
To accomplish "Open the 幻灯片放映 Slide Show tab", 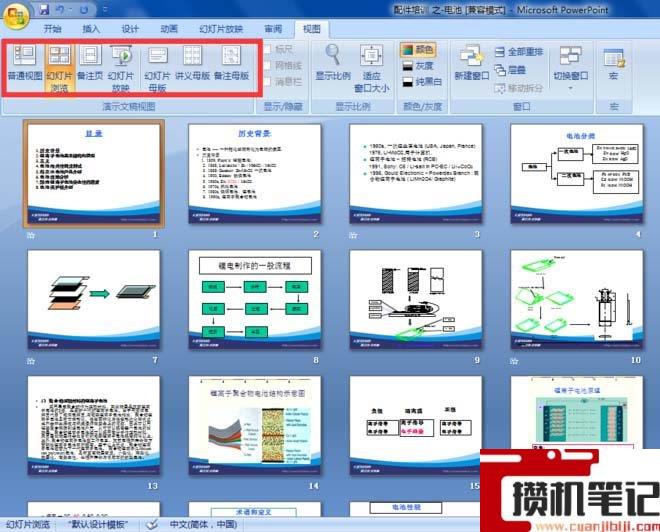I will point(221,29).
